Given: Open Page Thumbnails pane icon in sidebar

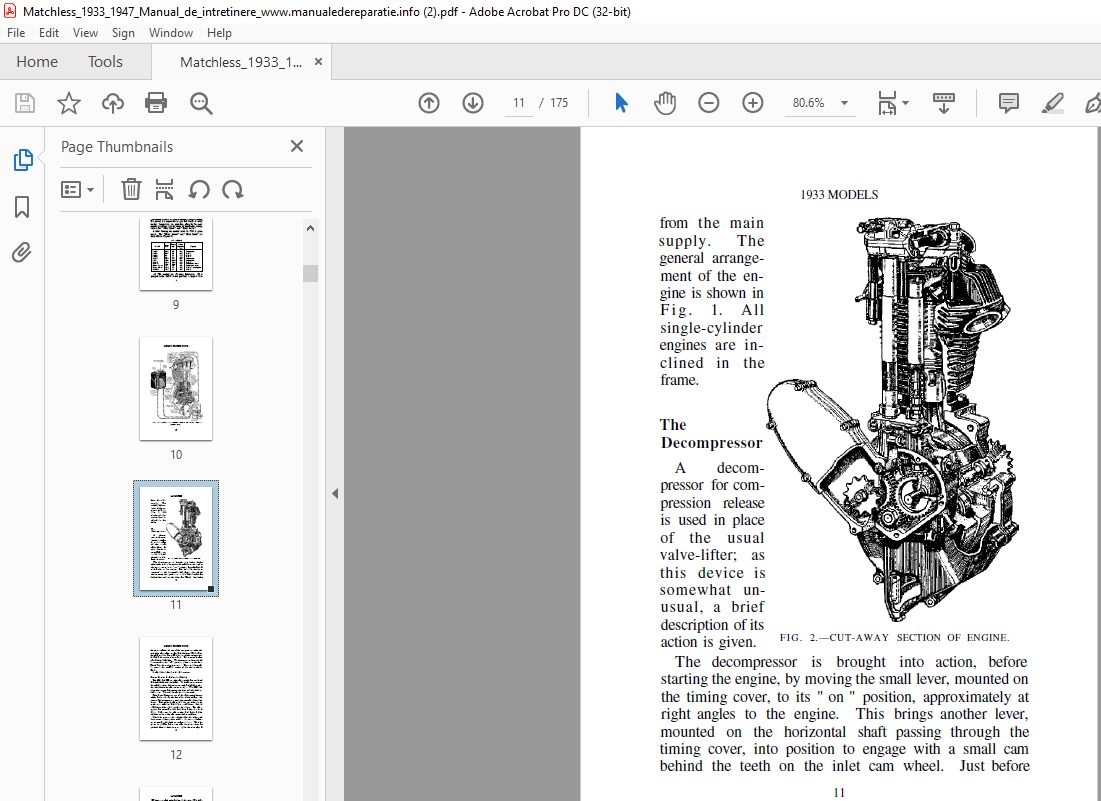Looking at the screenshot, I should [x=22, y=160].
